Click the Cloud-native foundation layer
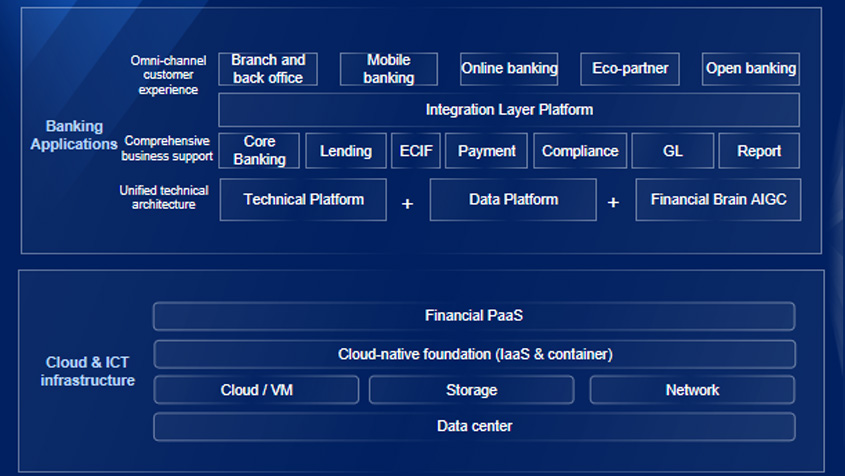 [x=474, y=354]
